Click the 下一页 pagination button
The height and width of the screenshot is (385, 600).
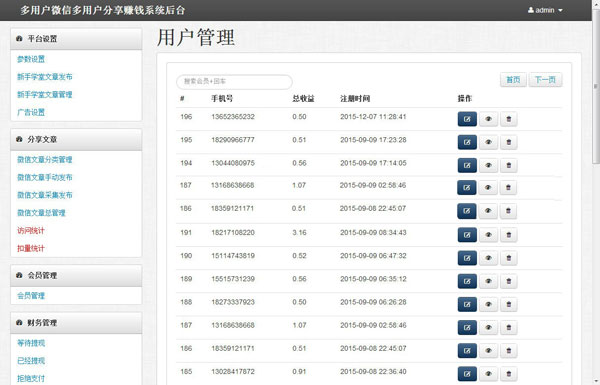point(545,80)
